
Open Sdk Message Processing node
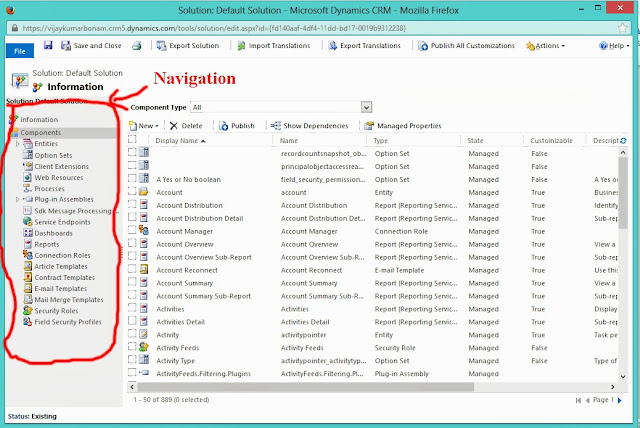(x=73, y=211)
